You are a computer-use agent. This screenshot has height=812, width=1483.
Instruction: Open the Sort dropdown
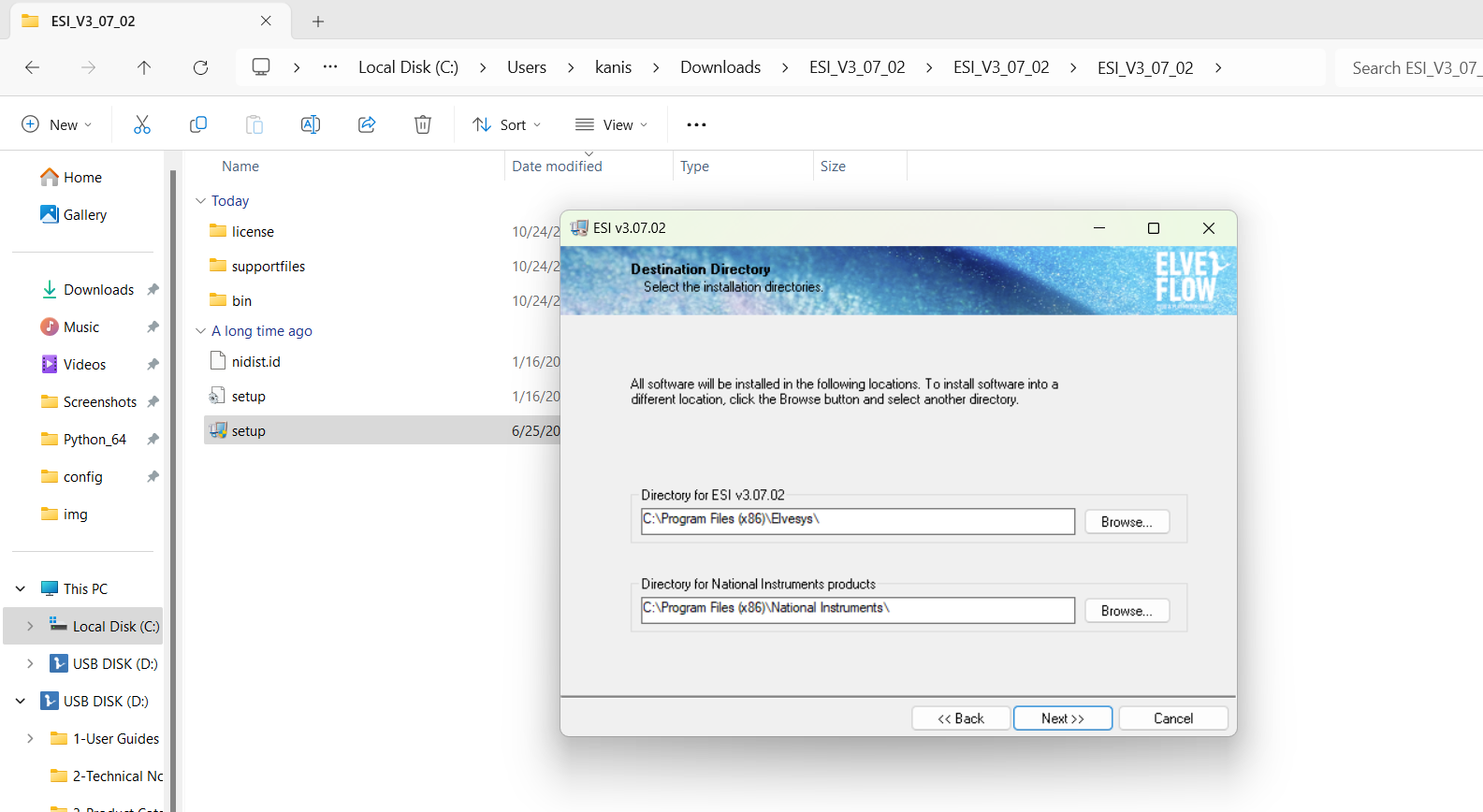pos(507,124)
